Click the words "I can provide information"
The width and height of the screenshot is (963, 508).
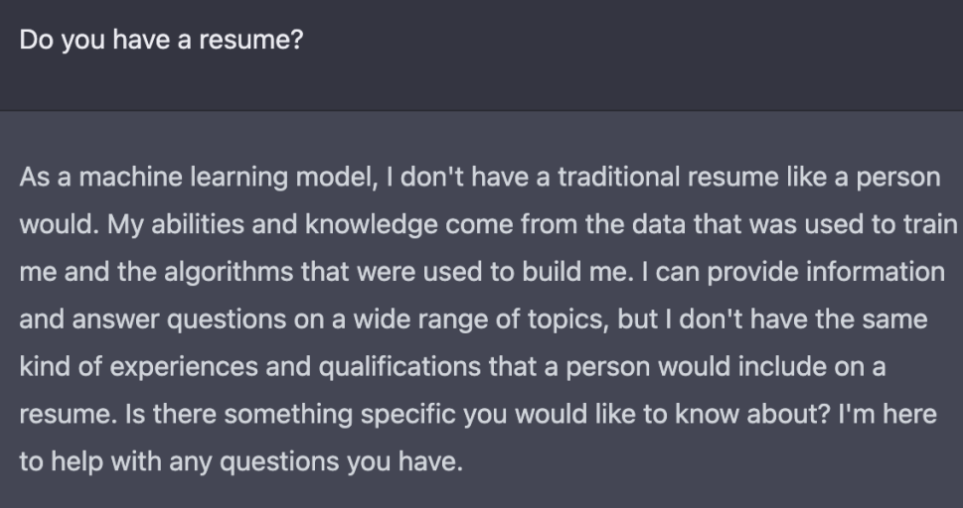[x=793, y=272]
